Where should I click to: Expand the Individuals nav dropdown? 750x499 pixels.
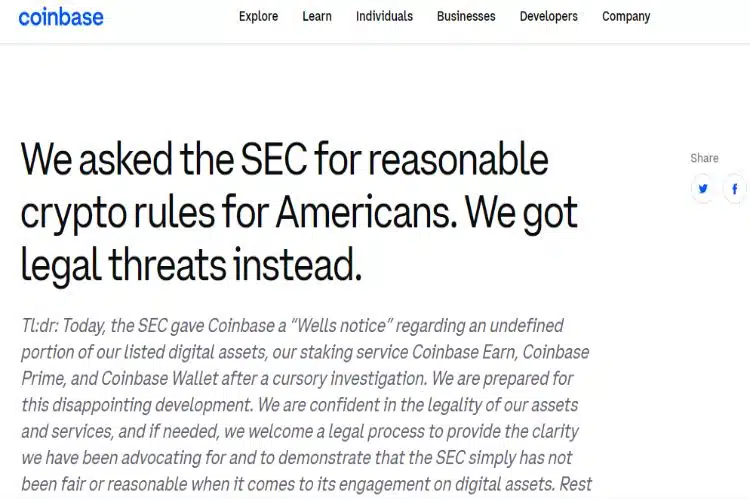(384, 16)
